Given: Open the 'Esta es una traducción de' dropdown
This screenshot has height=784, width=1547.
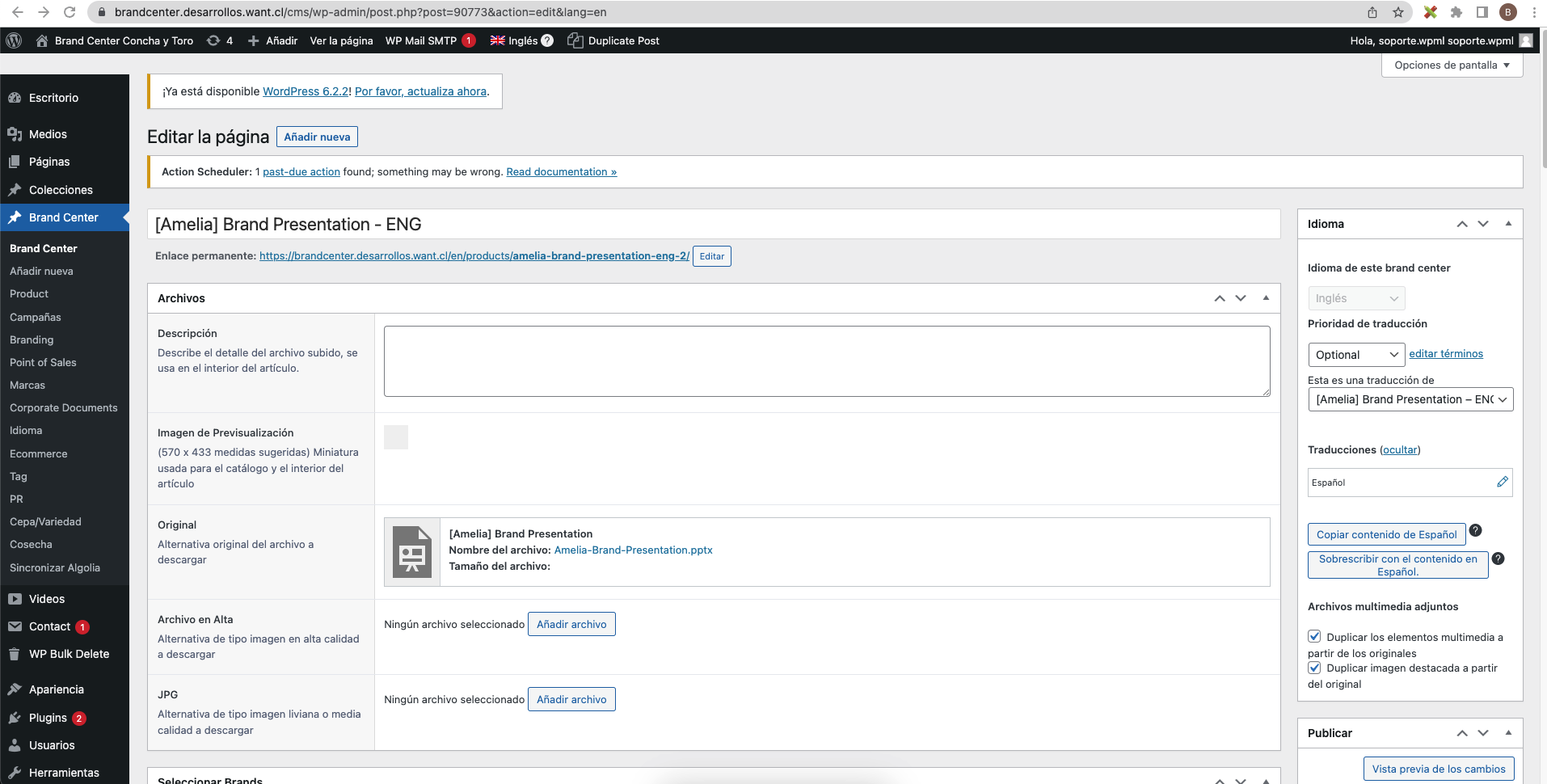Looking at the screenshot, I should click(1410, 399).
